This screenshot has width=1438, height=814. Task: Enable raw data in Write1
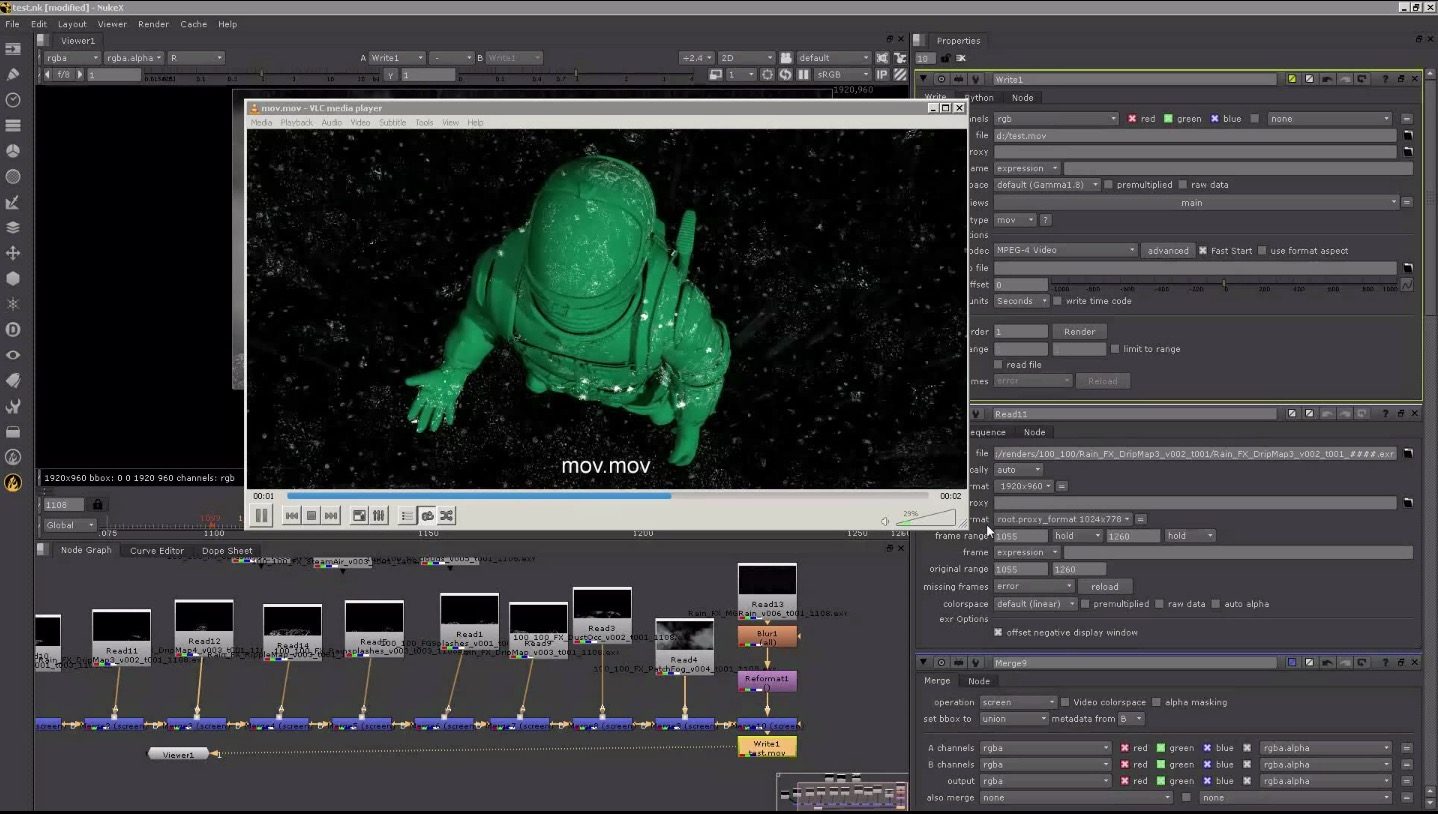(x=1183, y=184)
